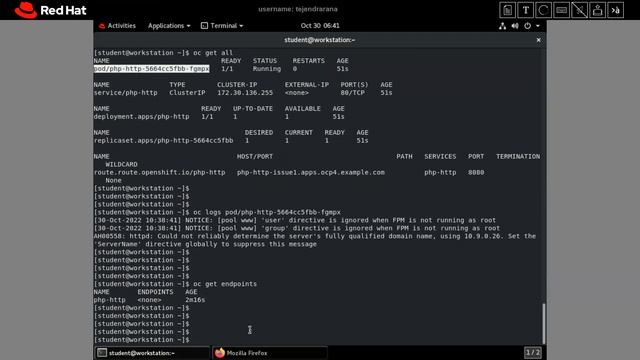This screenshot has width=640, height=360.
Task: Click the 'oc get all' command text
Action: [213, 53]
